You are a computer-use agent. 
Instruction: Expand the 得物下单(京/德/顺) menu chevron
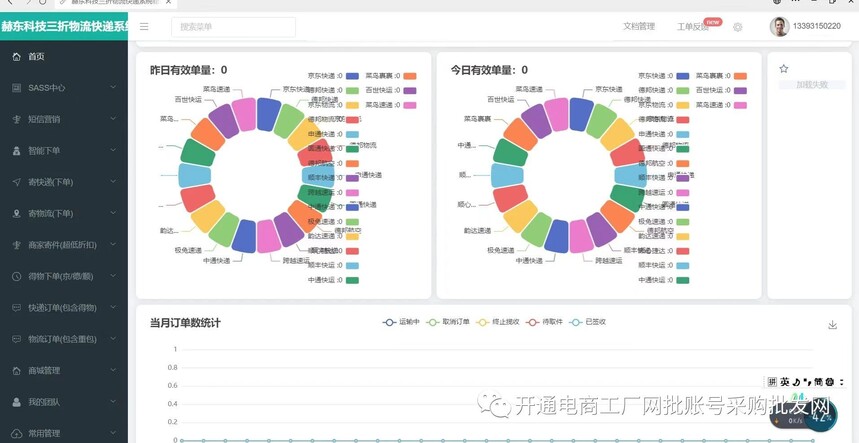tap(113, 277)
